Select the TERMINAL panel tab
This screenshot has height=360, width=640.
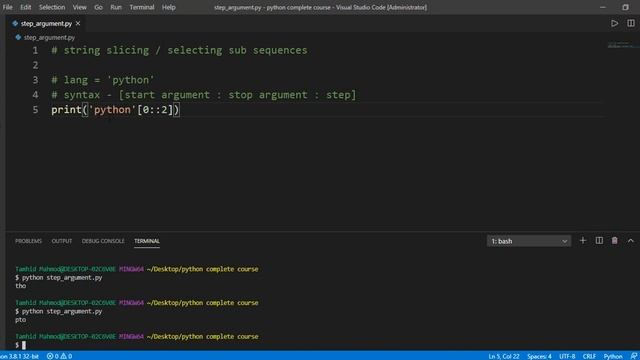[x=147, y=241]
